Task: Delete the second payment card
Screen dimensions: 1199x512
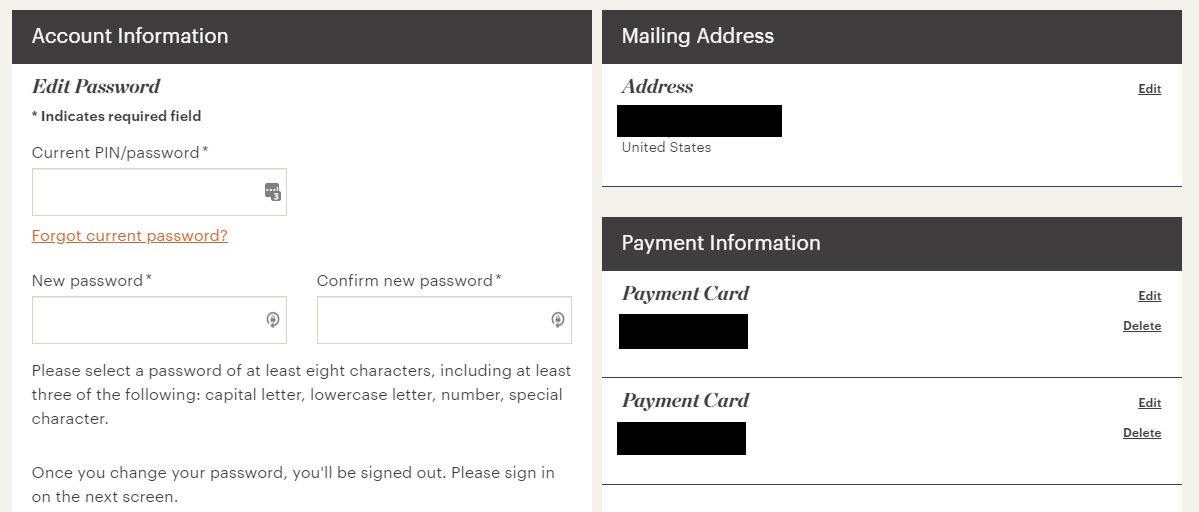Action: [1141, 433]
